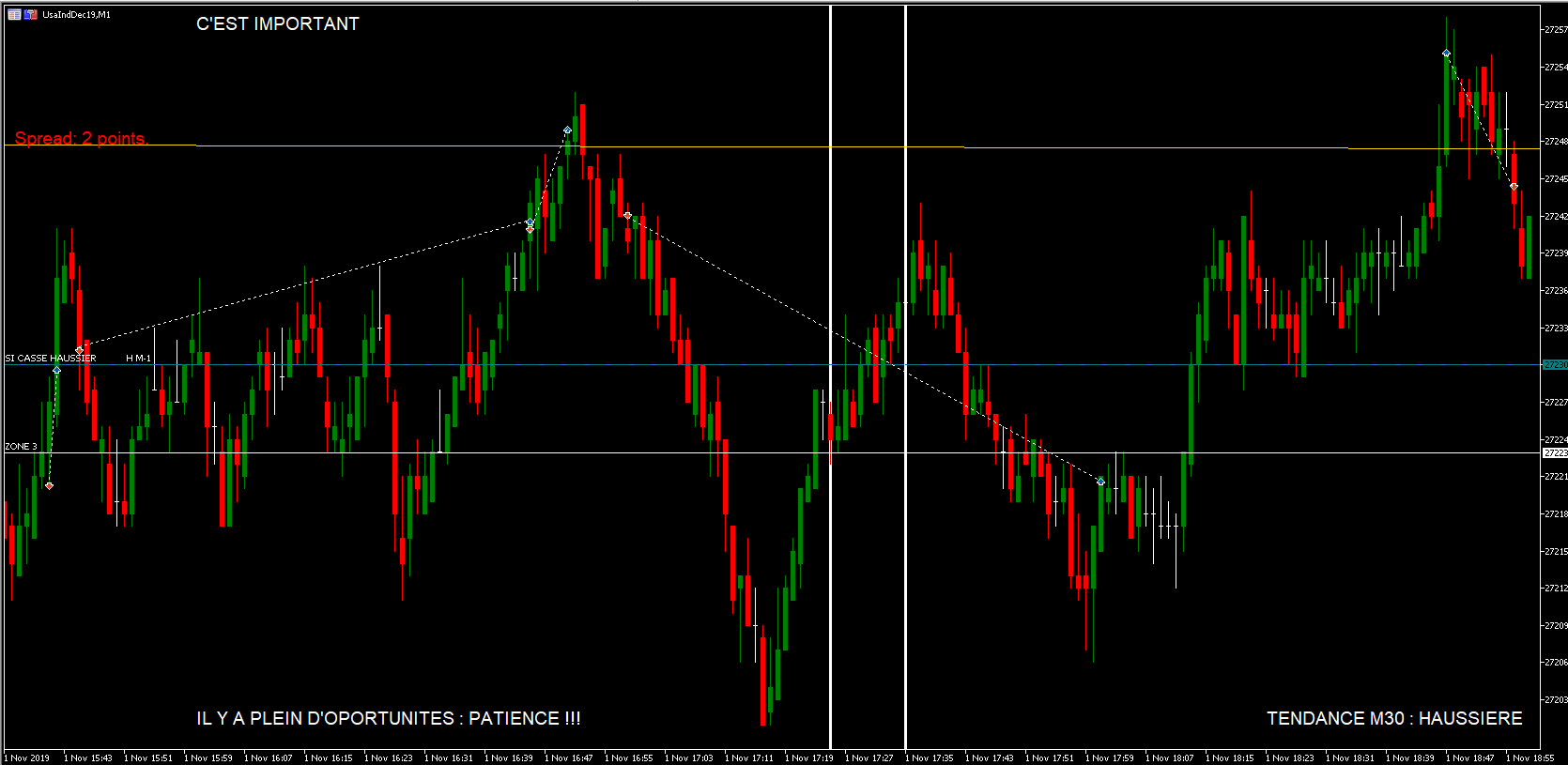
Task: Select the ZONE 3 line label
Action: [x=22, y=447]
